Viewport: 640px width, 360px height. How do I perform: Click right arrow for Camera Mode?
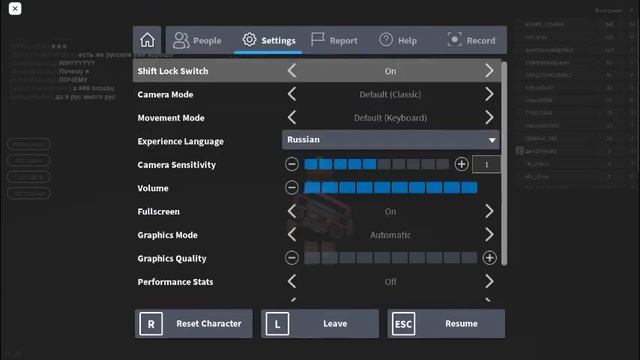pos(489,94)
